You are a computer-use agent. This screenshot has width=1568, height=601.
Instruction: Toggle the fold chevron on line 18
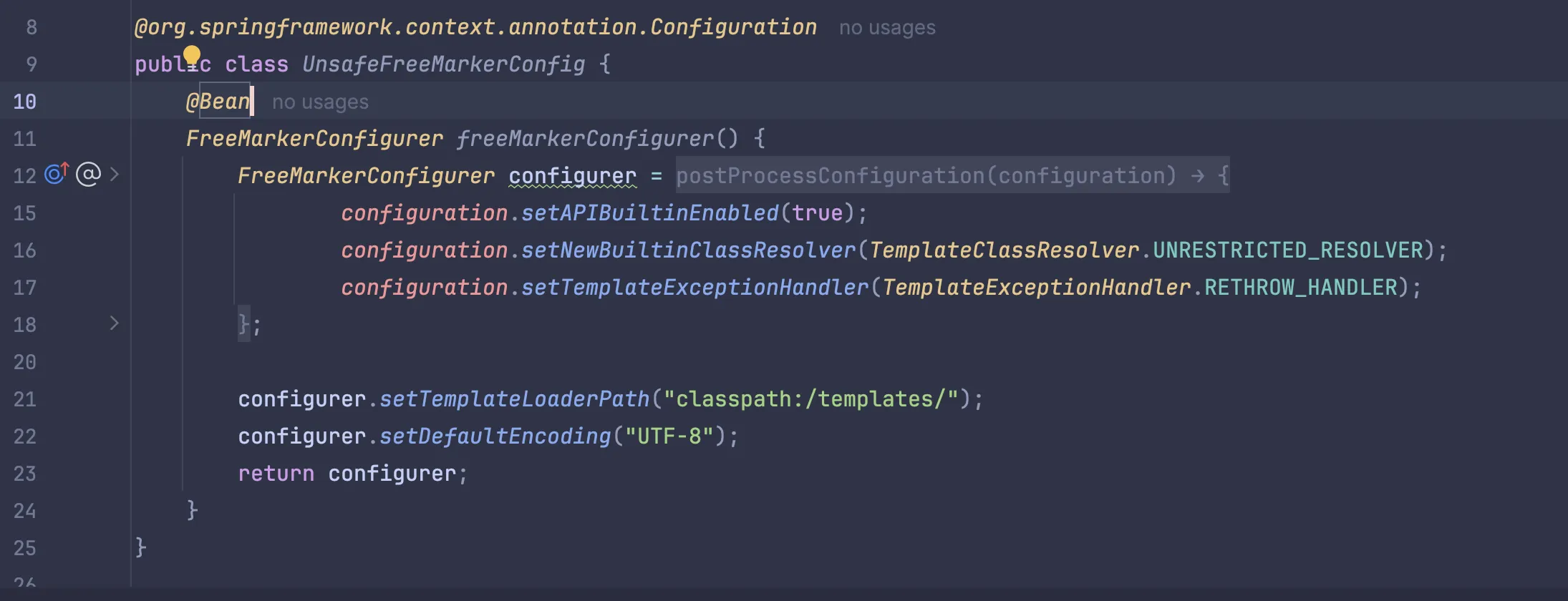click(x=115, y=323)
